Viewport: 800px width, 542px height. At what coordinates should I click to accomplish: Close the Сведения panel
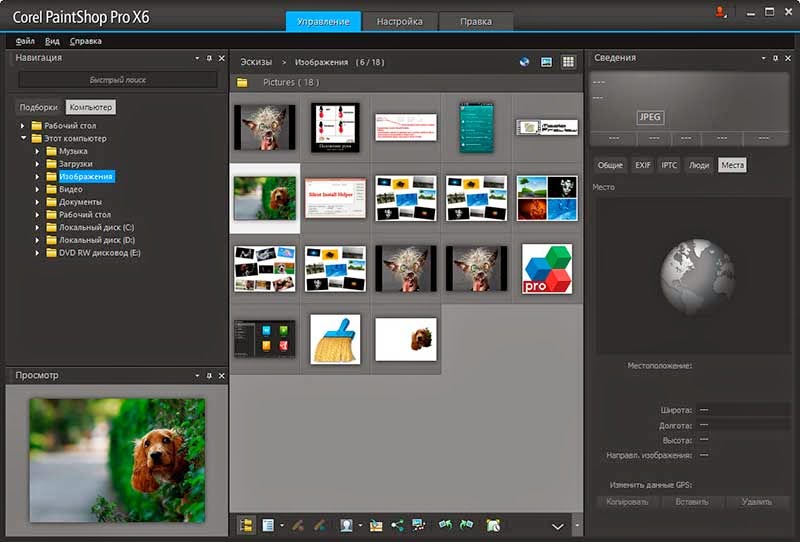point(788,58)
